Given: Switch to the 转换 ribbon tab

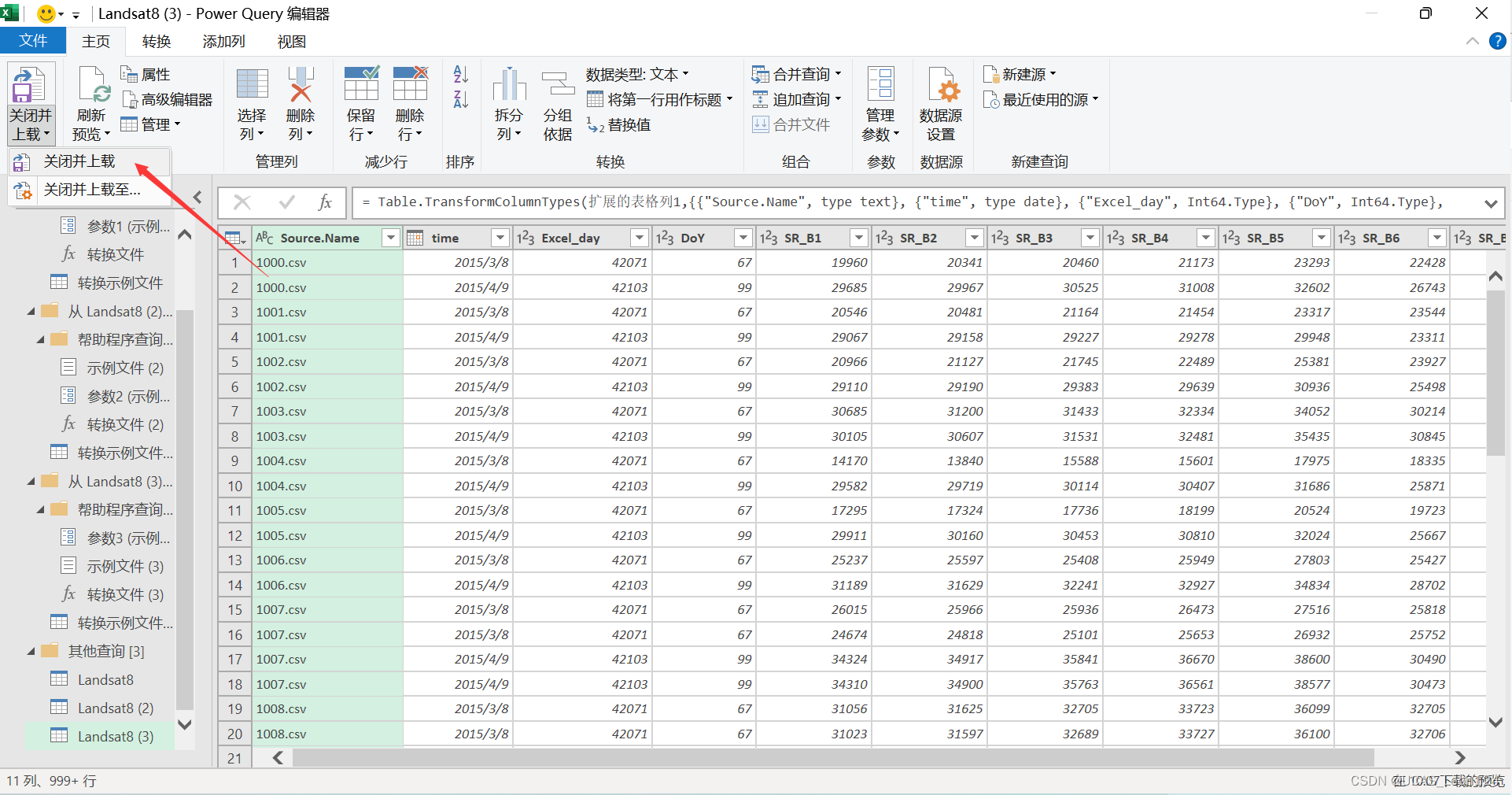Looking at the screenshot, I should coord(156,41).
